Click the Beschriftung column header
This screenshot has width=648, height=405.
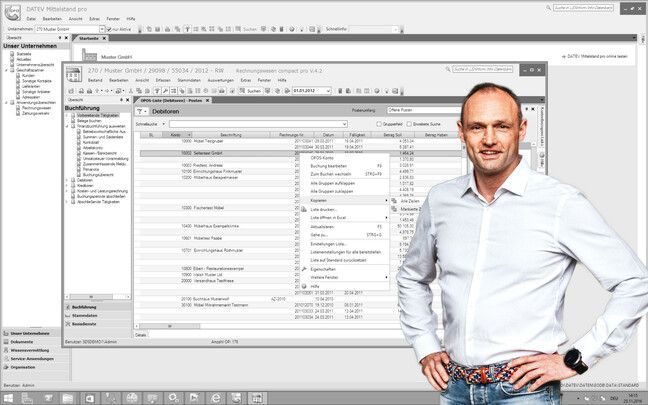coord(231,135)
